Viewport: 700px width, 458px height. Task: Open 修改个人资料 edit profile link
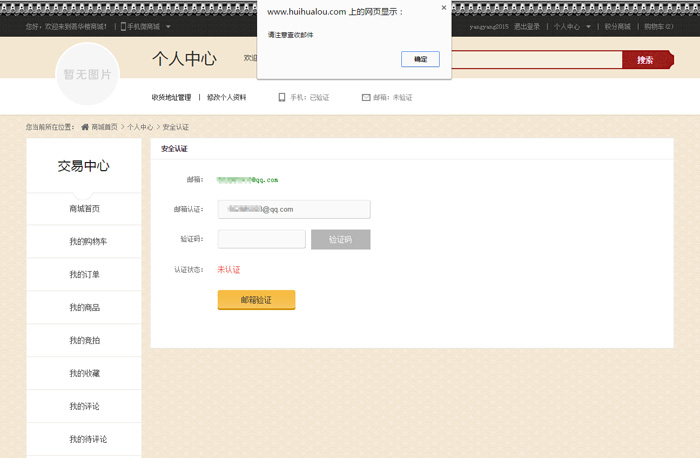click(x=227, y=98)
